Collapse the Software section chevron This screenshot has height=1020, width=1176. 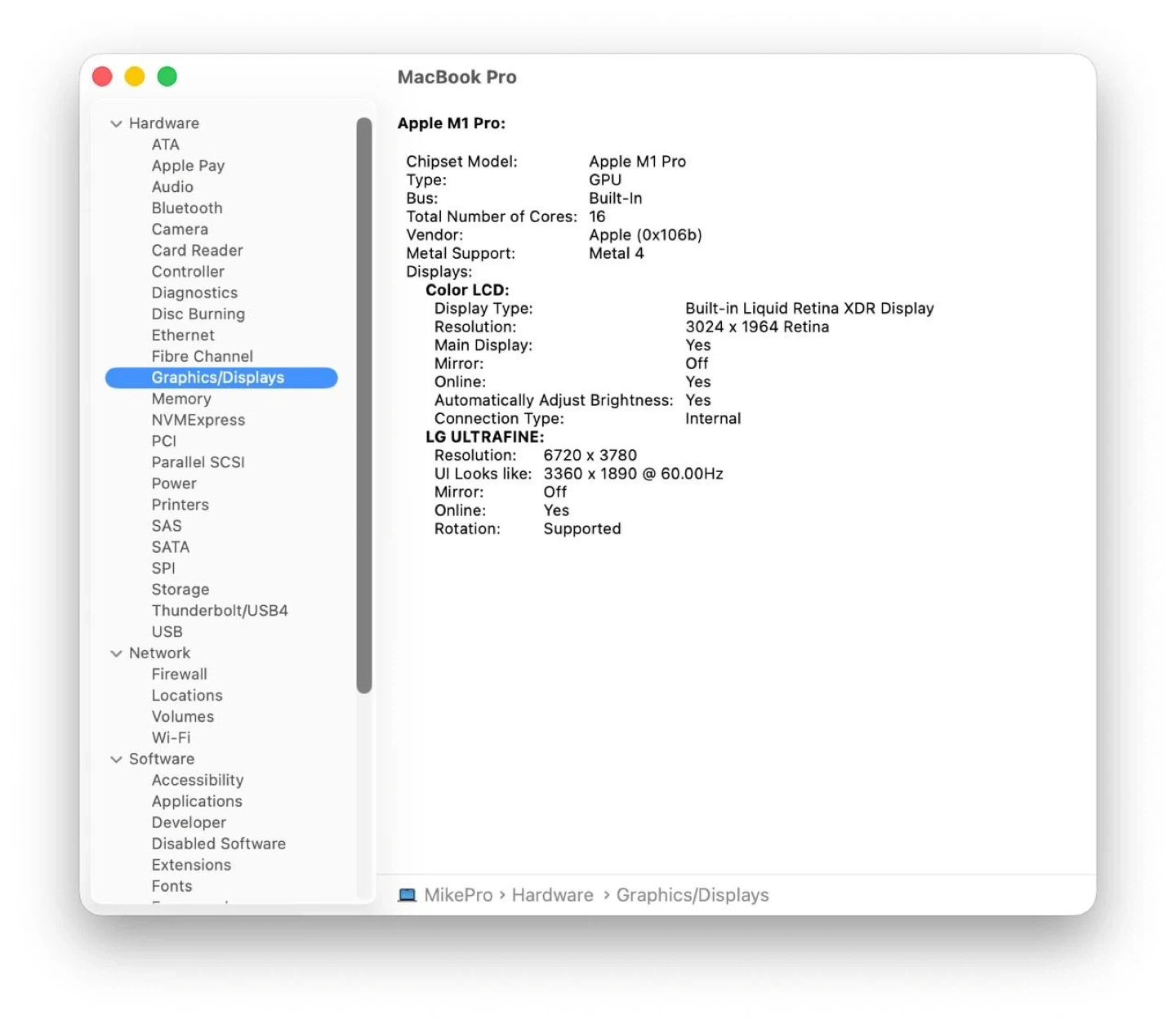(116, 759)
